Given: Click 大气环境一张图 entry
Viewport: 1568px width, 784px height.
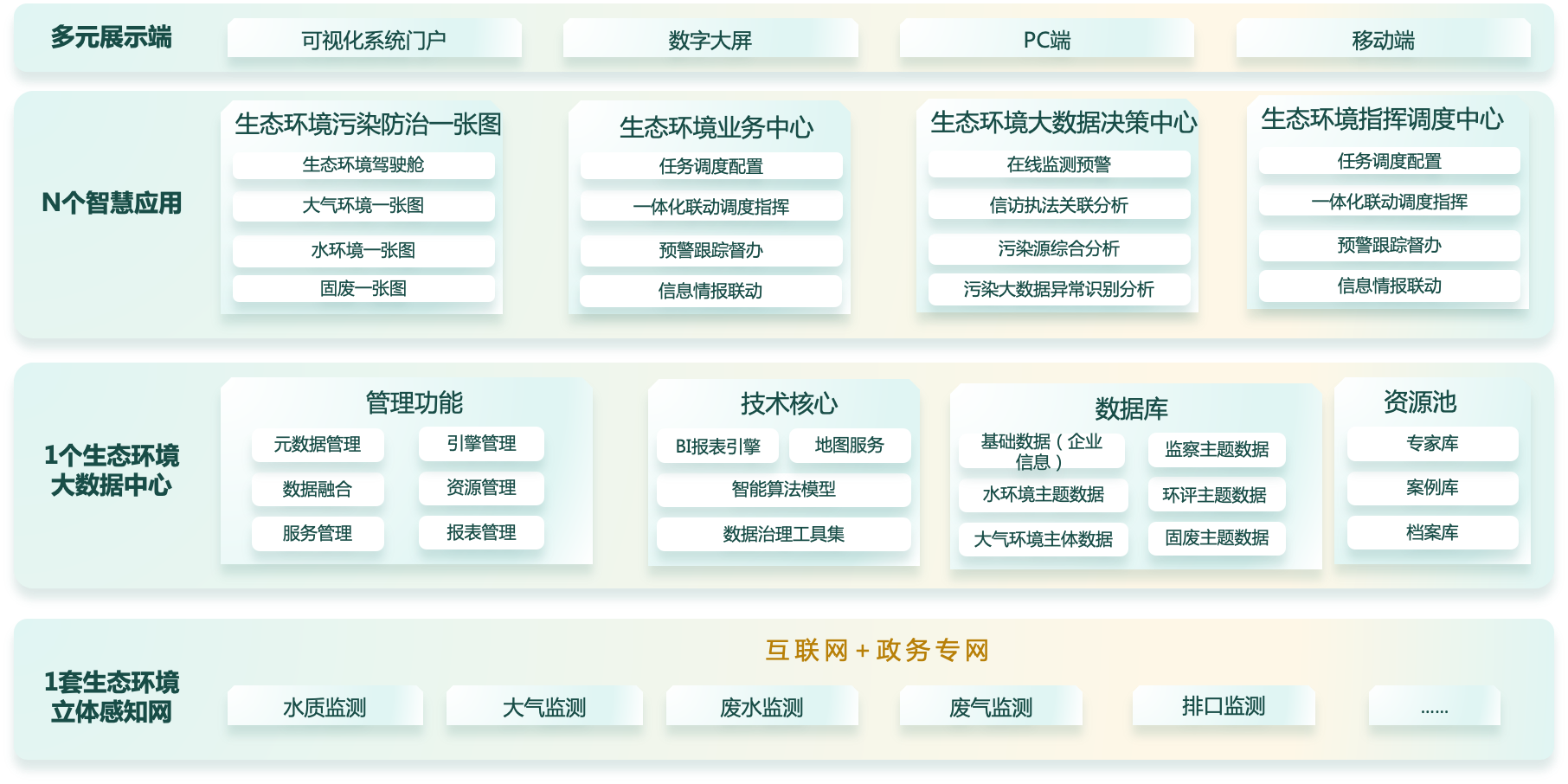Looking at the screenshot, I should tap(363, 205).
